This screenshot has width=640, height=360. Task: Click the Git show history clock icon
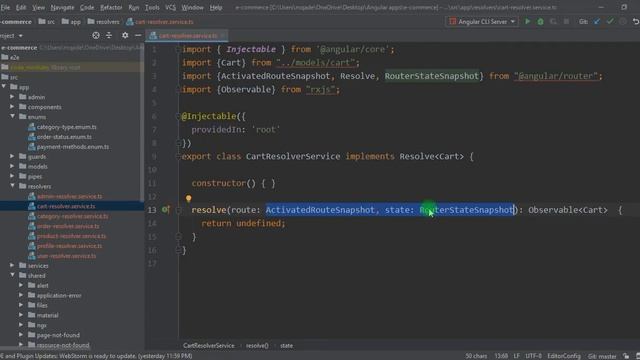coord(622,22)
